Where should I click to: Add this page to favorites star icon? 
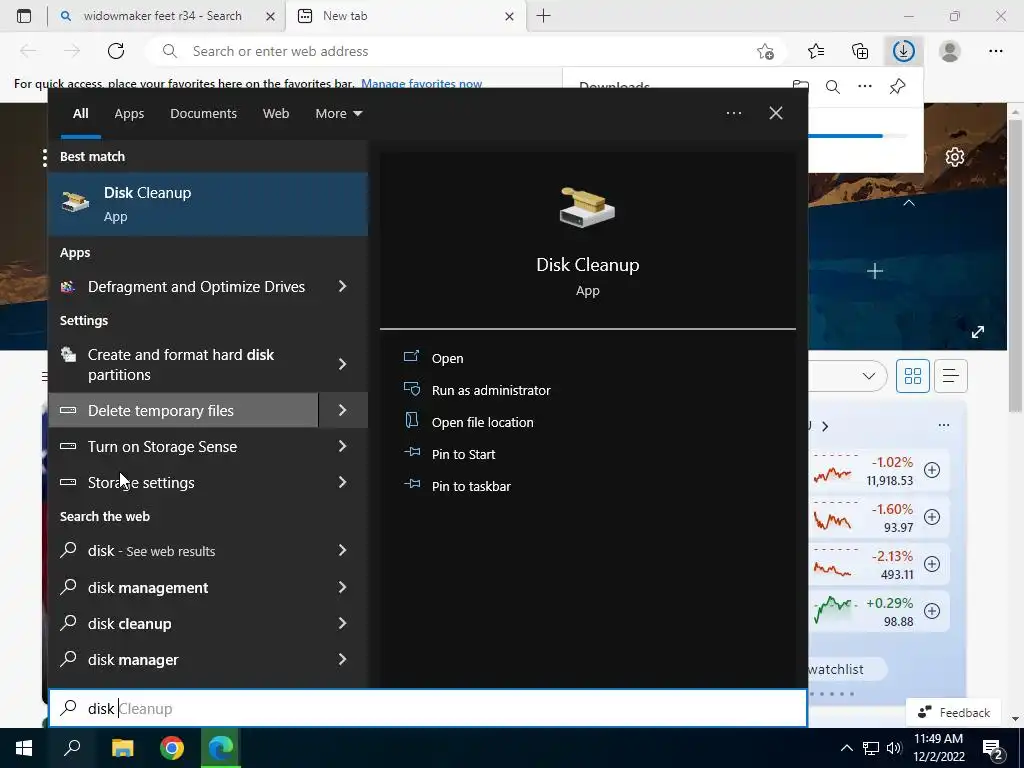(x=765, y=51)
